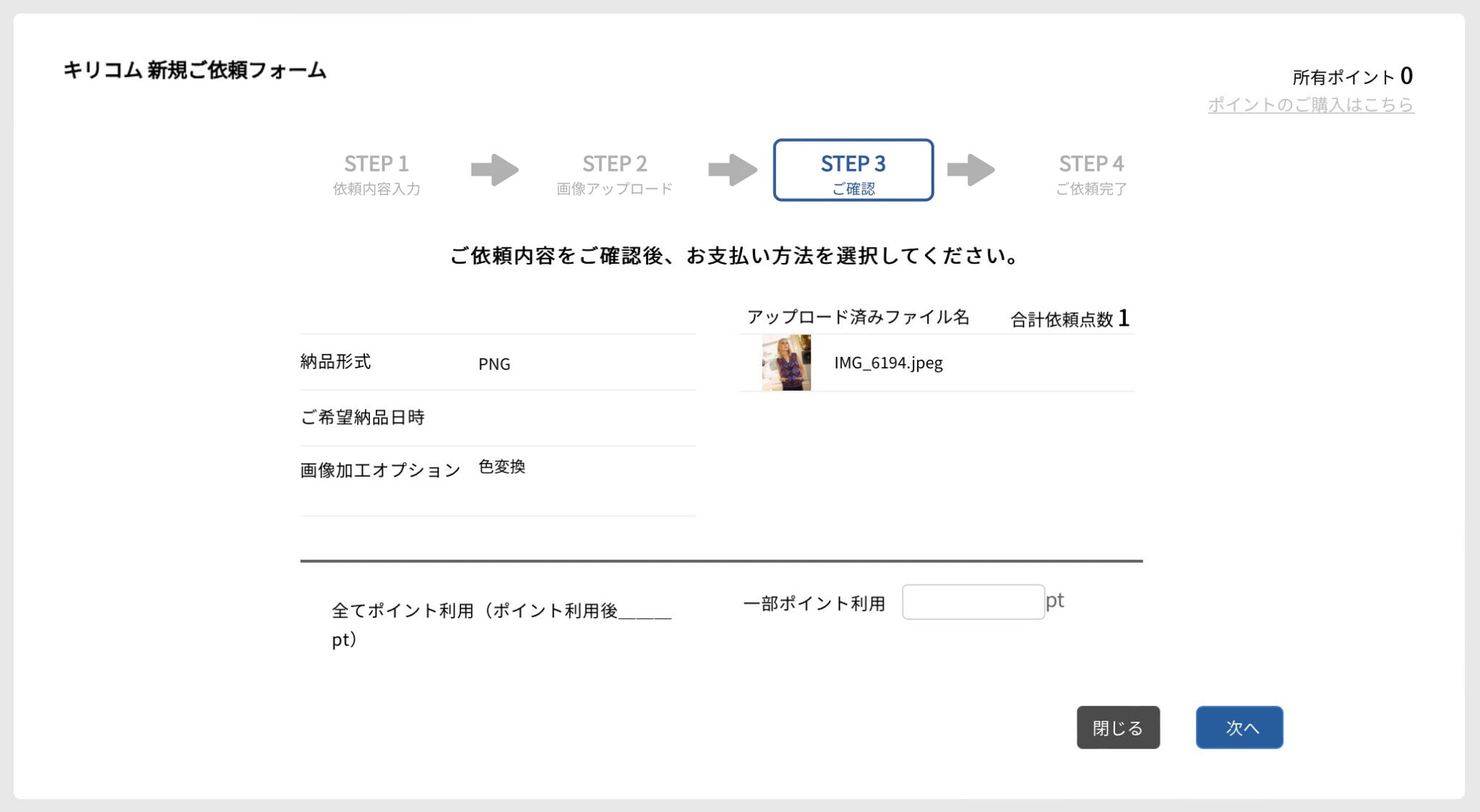Select the STEP 1 依頼内容入力 step

coord(377,174)
